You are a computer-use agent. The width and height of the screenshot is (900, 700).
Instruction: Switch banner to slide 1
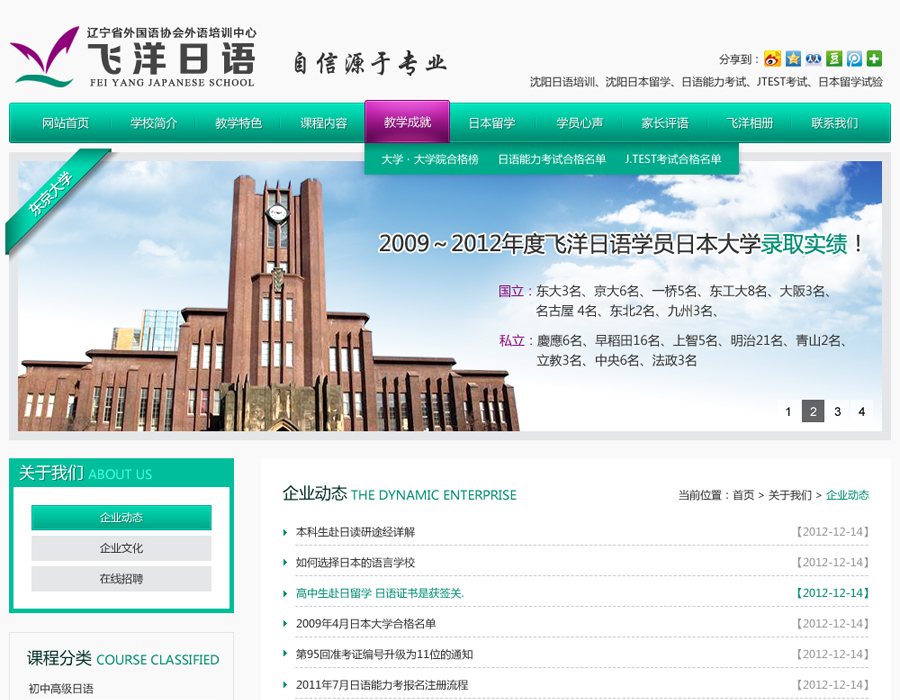click(788, 411)
